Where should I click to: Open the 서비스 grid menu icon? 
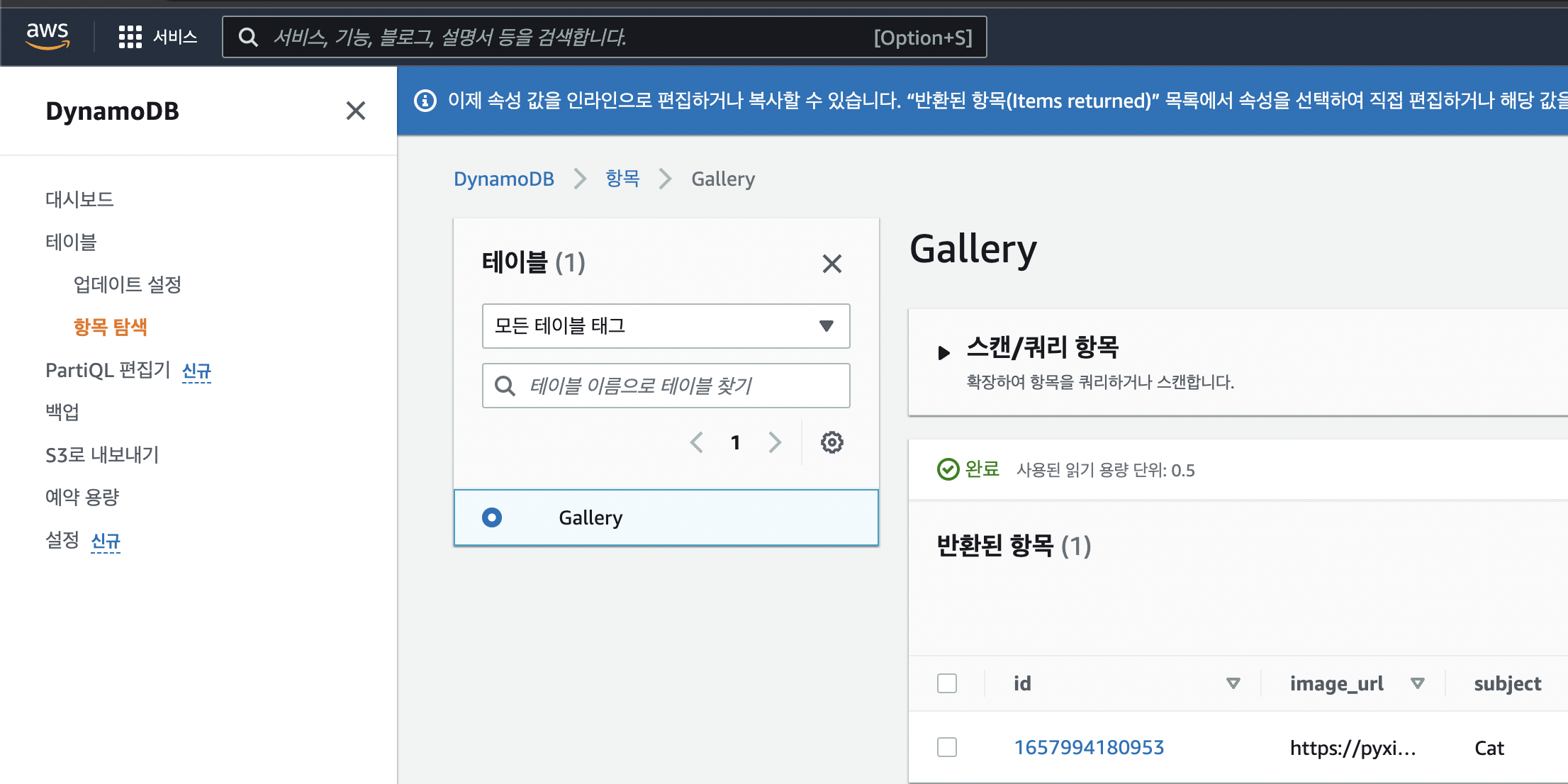(130, 37)
